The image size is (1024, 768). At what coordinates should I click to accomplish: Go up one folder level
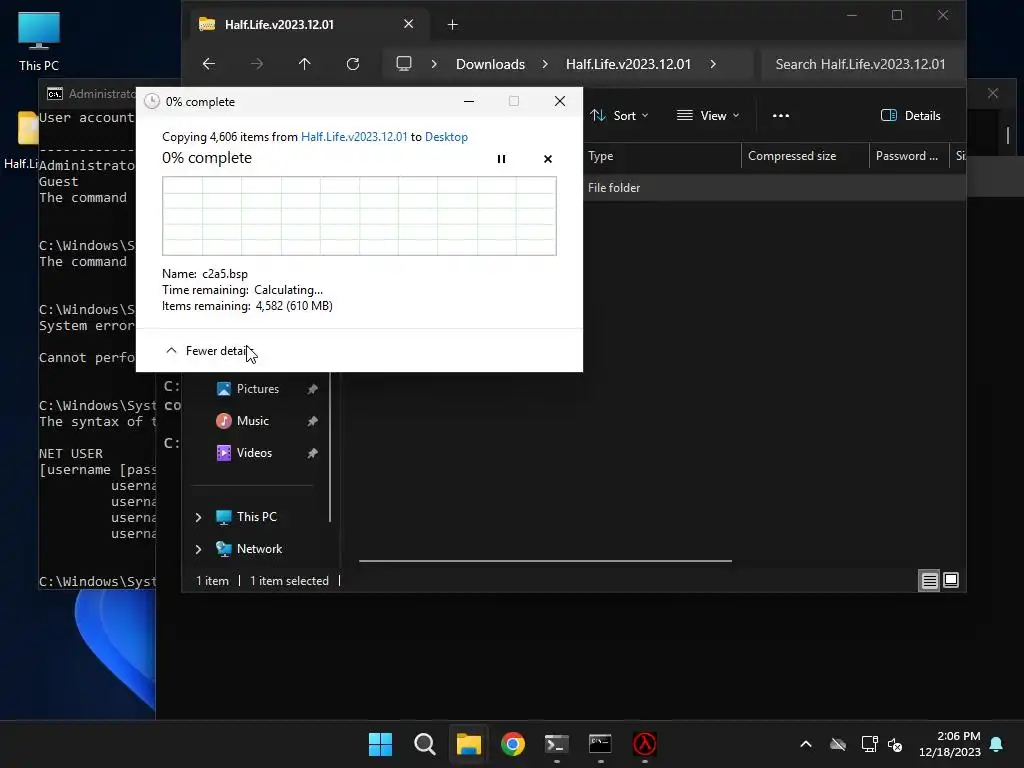(304, 64)
